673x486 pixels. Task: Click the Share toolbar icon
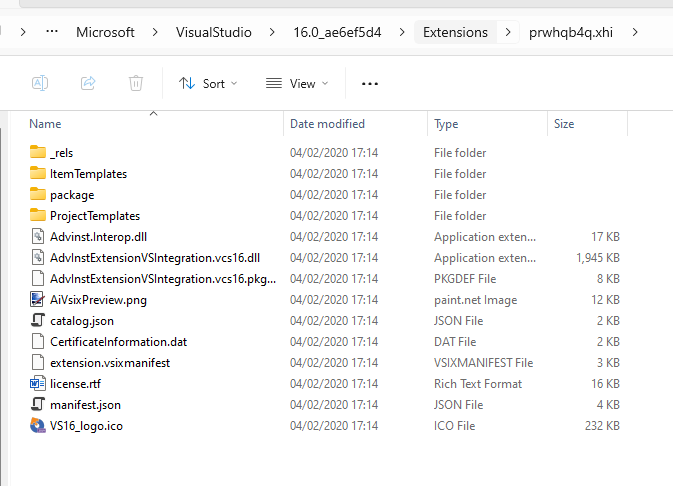88,83
